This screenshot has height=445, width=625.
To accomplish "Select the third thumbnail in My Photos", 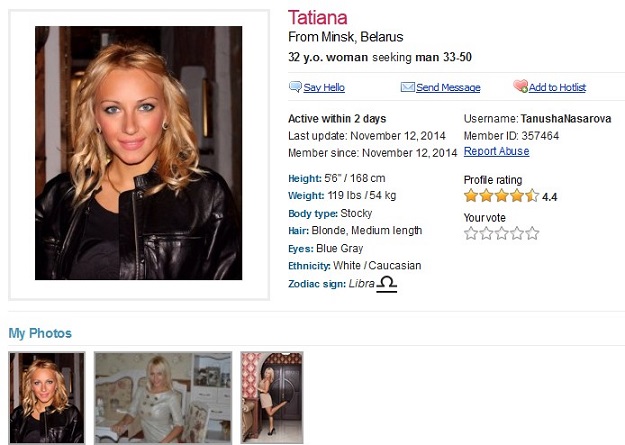I will pyautogui.click(x=271, y=397).
